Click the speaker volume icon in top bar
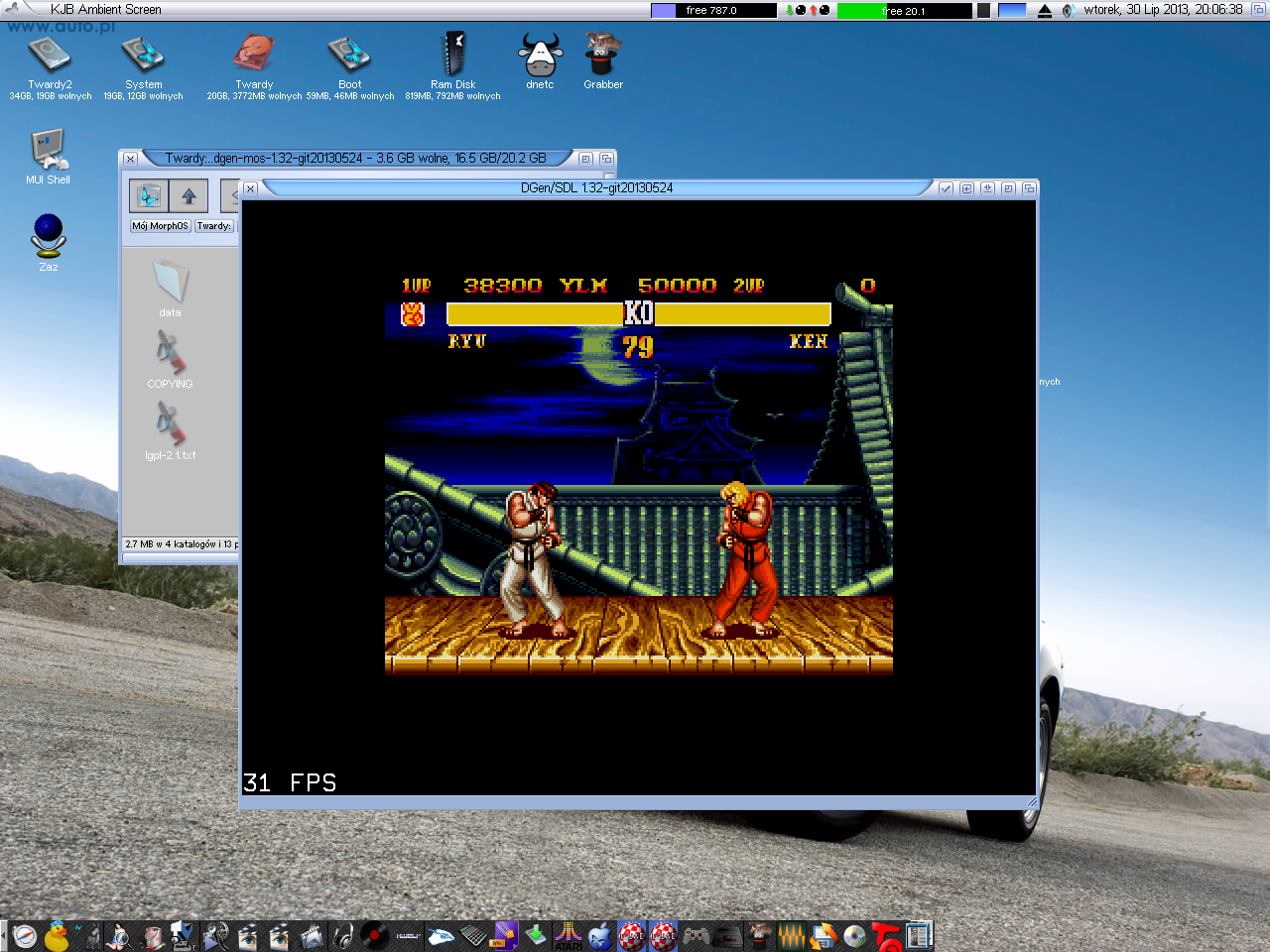 tap(1069, 10)
